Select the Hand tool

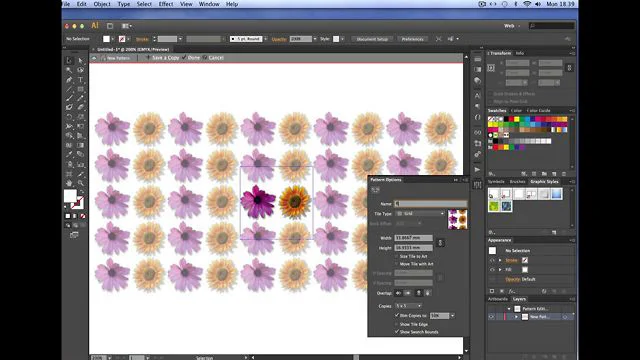(69, 183)
